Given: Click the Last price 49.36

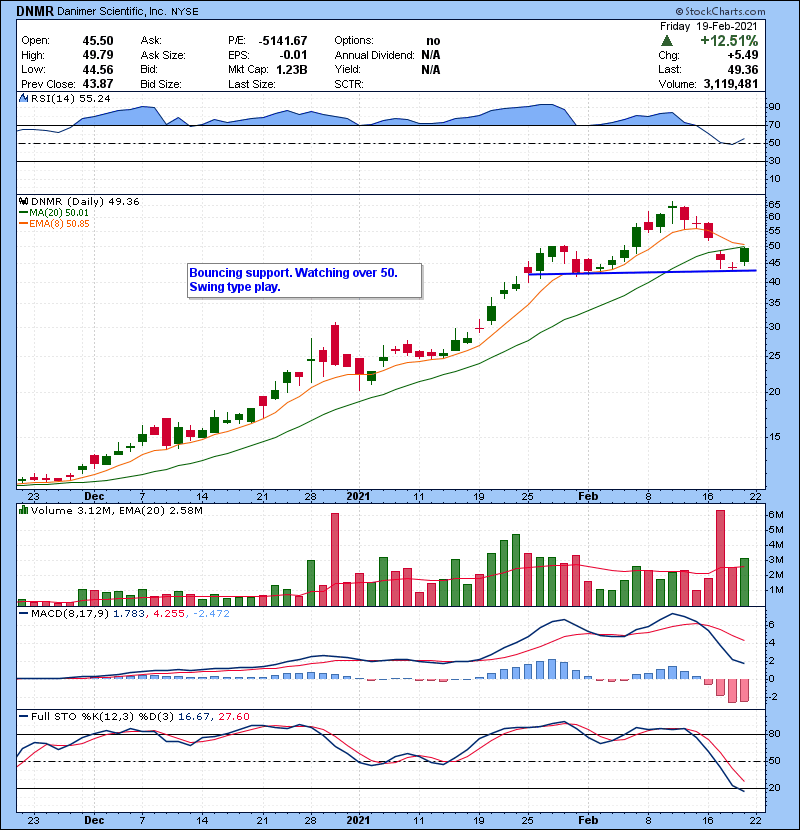Looking at the screenshot, I should click(743, 69).
